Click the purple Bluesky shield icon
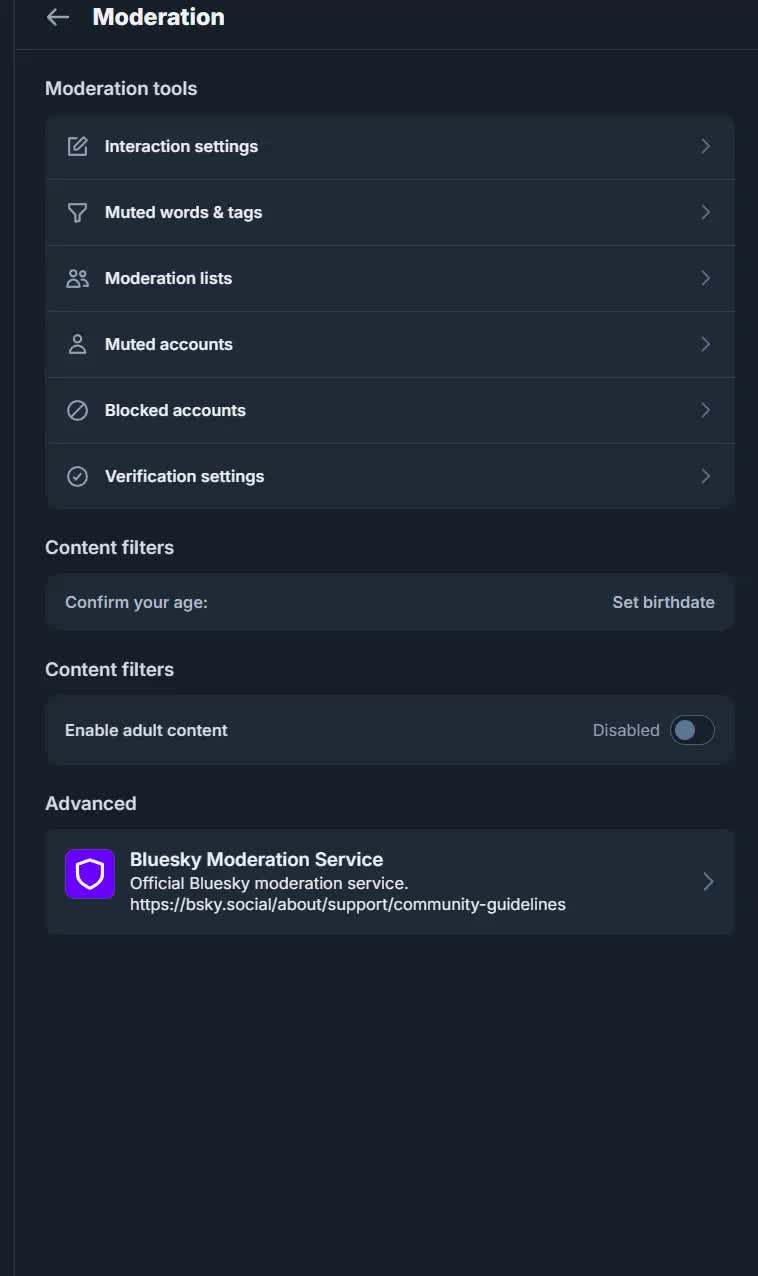 (90, 874)
